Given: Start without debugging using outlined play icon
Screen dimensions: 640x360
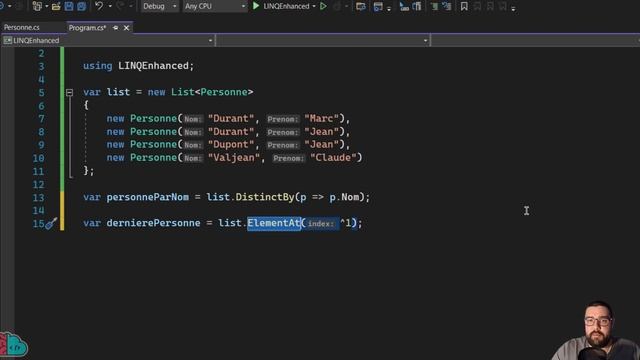Looking at the screenshot, I should [x=323, y=6].
